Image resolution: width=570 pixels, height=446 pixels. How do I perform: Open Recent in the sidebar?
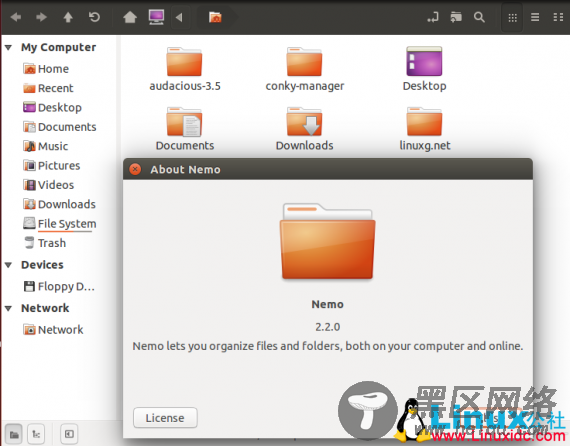(x=48, y=88)
